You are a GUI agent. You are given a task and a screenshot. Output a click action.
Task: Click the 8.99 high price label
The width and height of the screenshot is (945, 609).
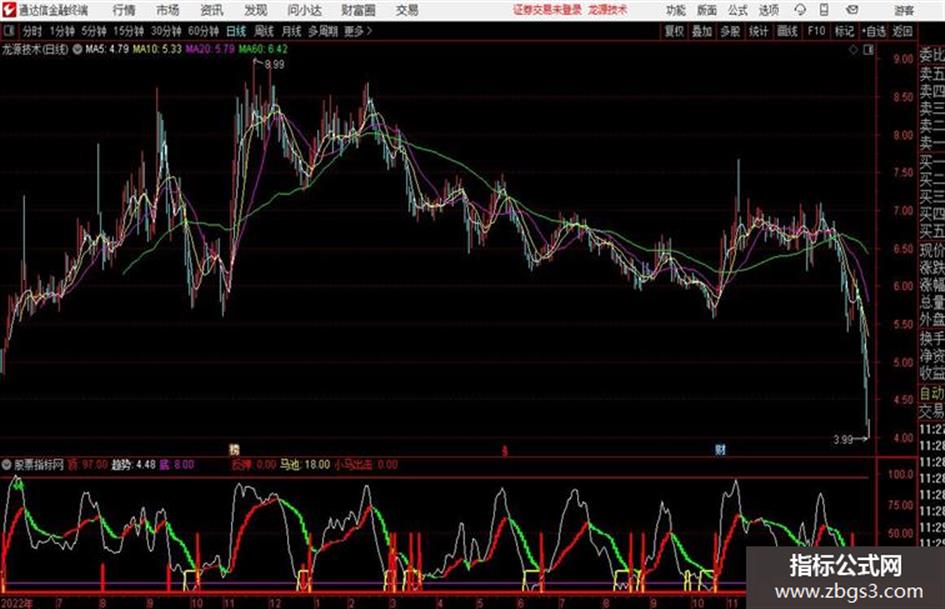274,65
